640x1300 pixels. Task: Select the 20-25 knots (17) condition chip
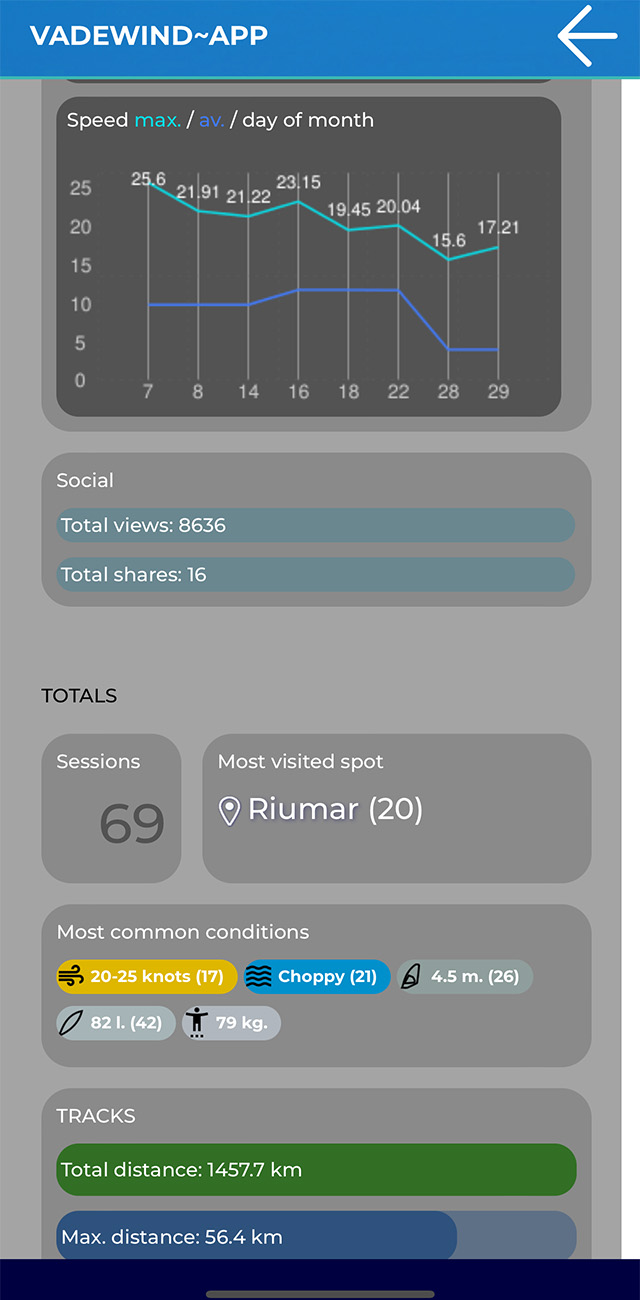tap(147, 977)
